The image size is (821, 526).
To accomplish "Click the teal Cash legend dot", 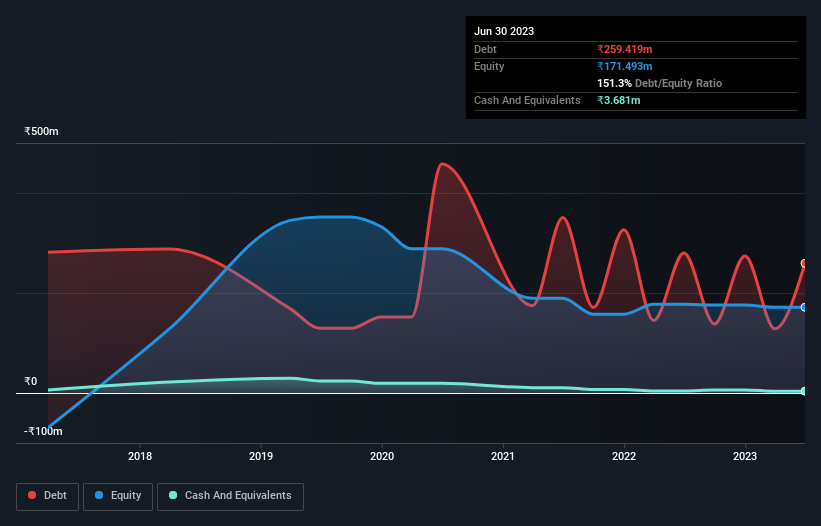I will [173, 495].
